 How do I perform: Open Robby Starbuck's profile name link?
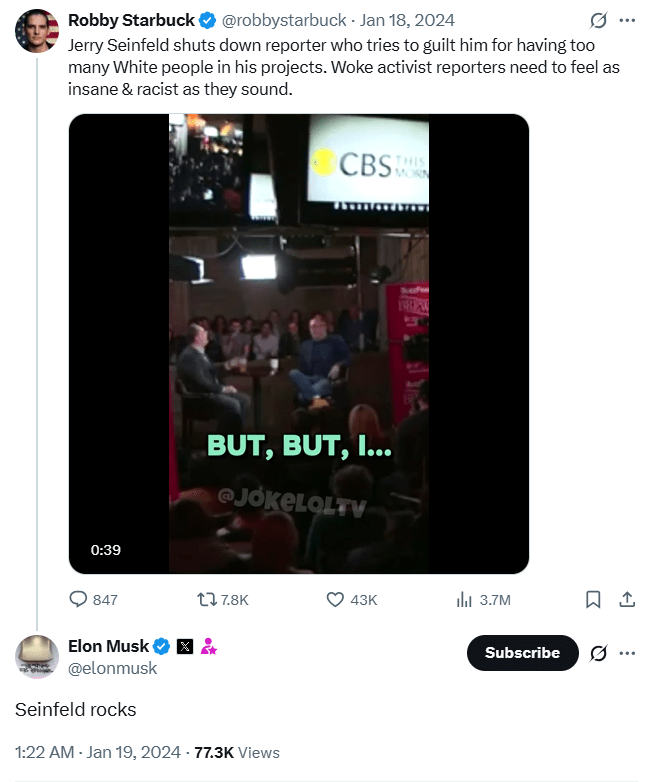131,20
